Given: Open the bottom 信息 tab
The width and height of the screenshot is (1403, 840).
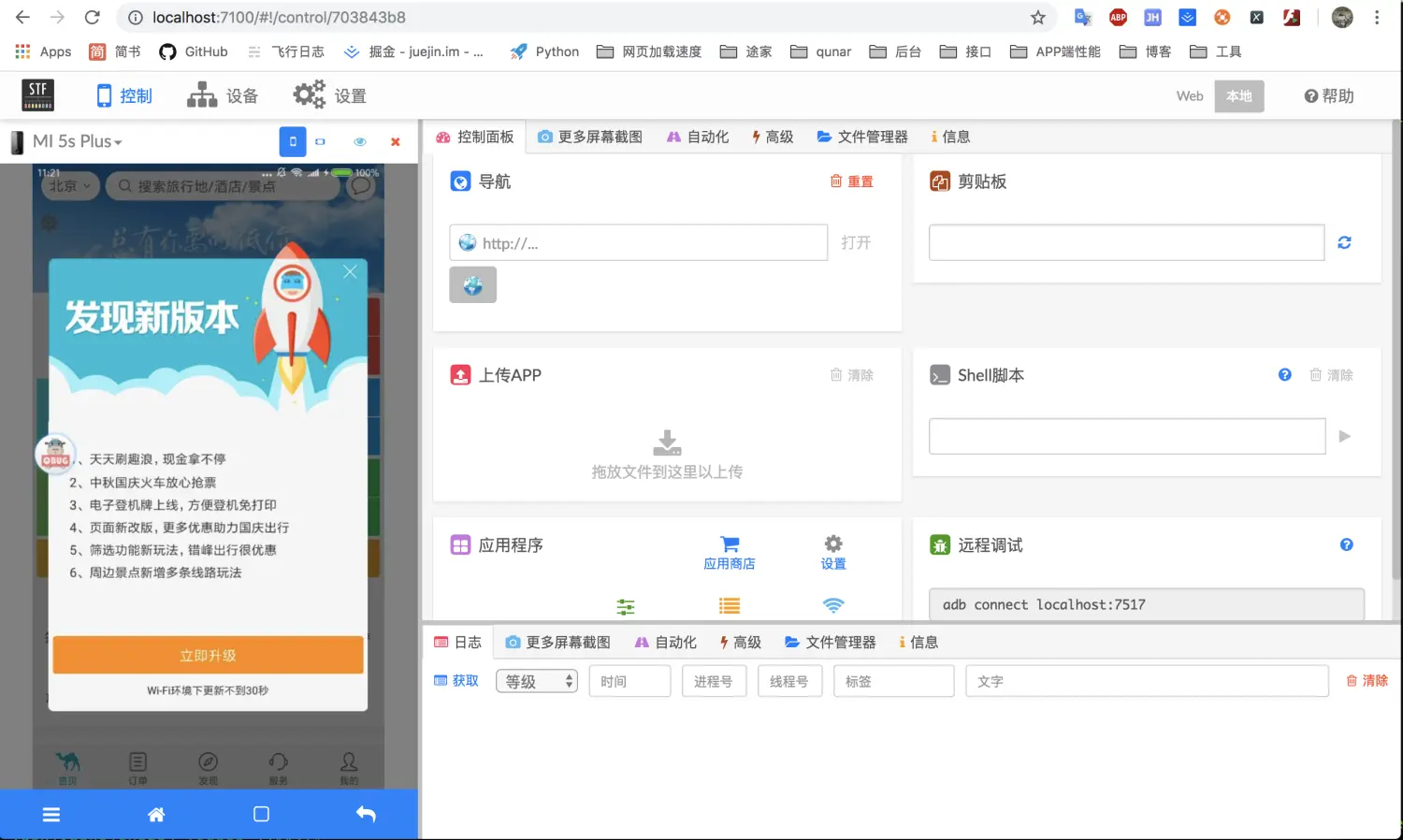Looking at the screenshot, I should click(x=918, y=643).
